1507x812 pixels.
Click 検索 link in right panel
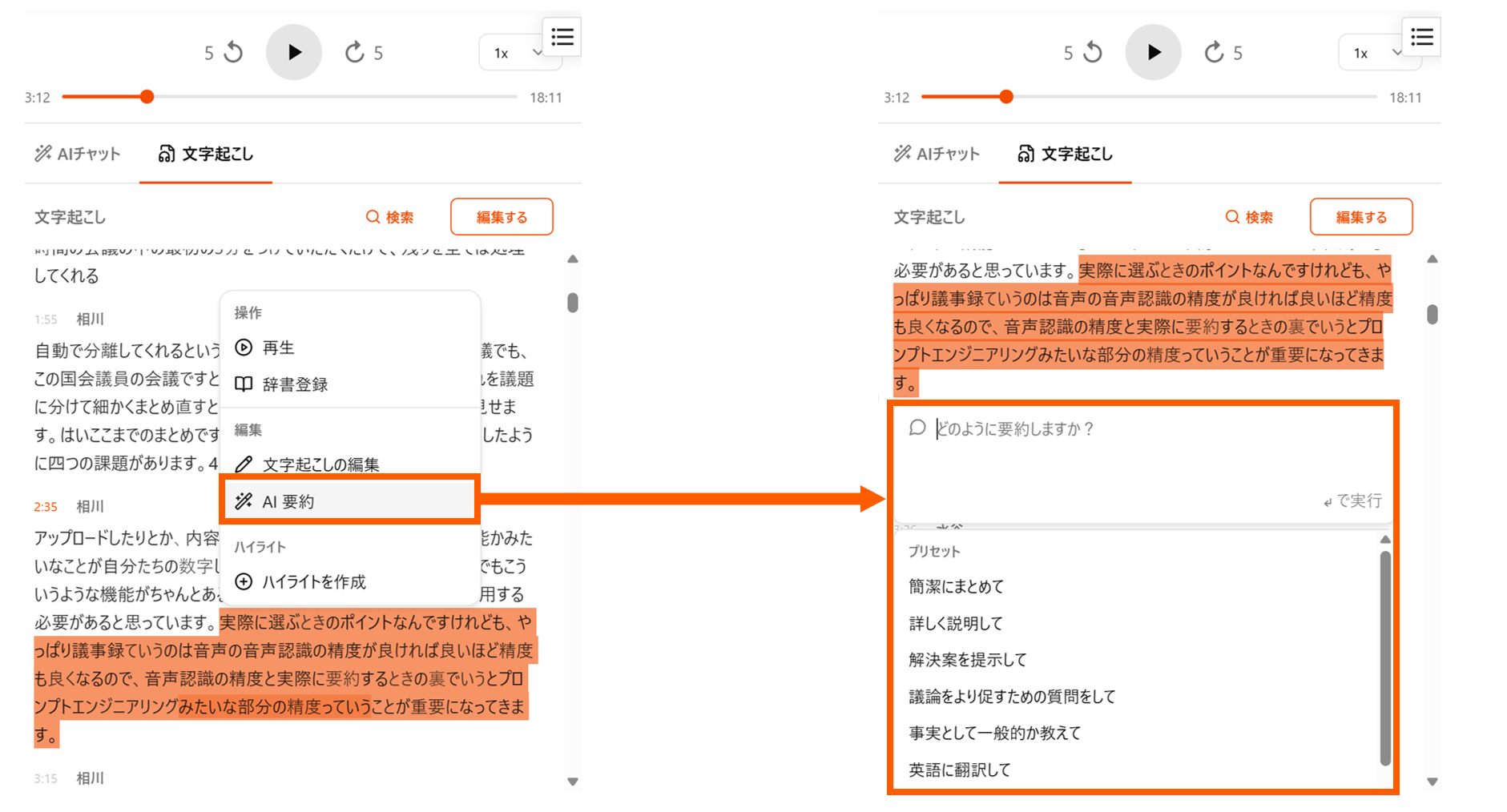click(1249, 217)
